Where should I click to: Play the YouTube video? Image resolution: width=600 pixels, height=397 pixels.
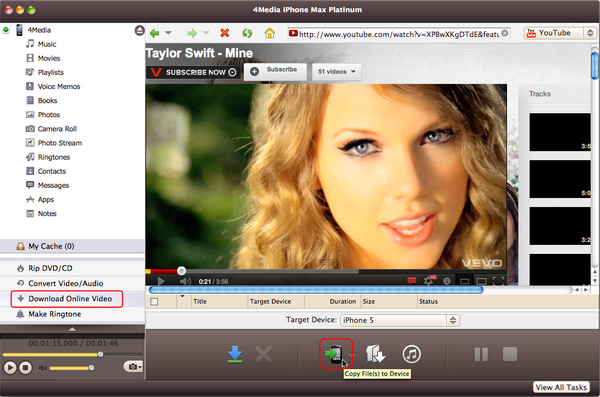pos(161,281)
